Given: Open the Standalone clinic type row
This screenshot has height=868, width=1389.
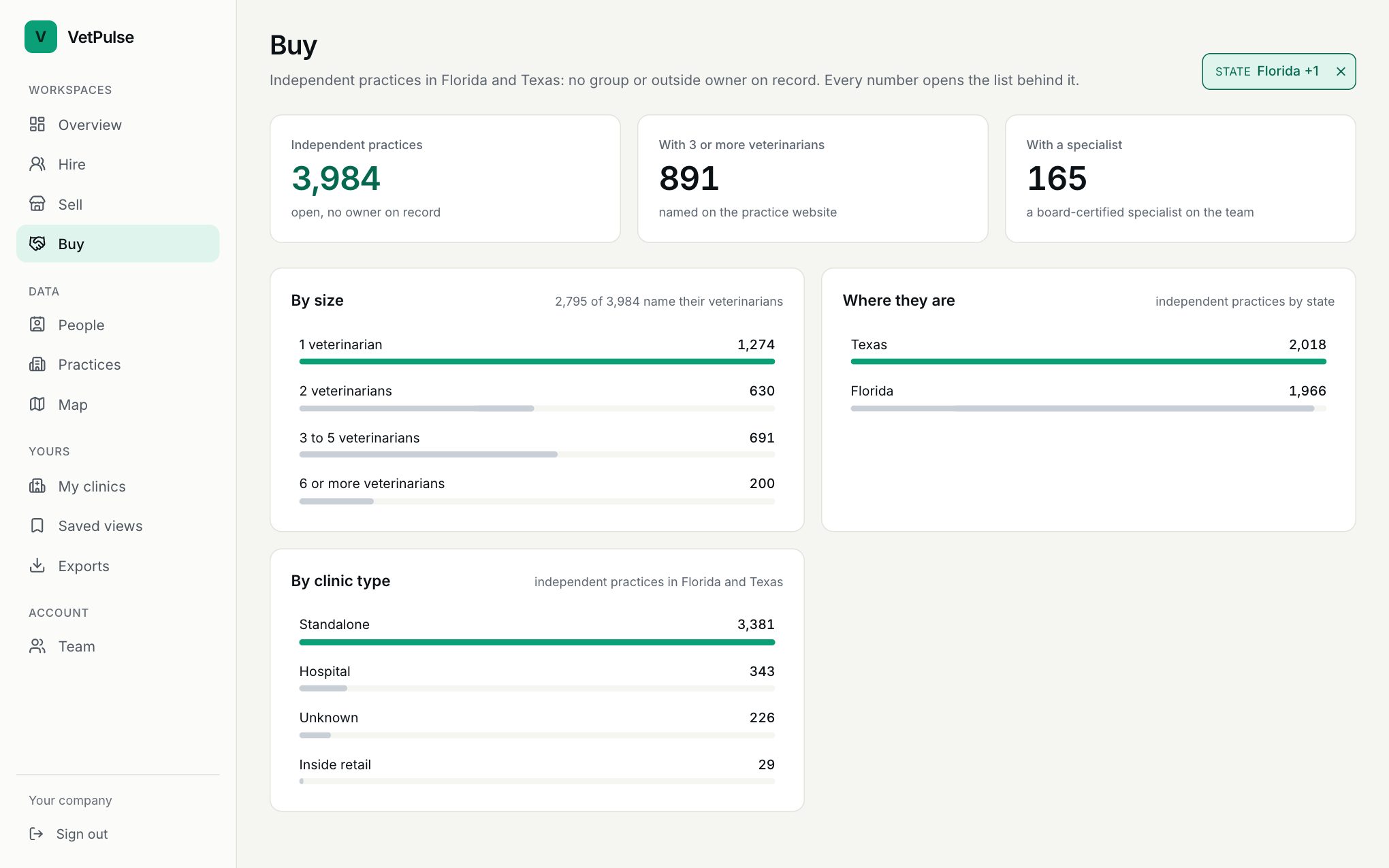Looking at the screenshot, I should [537, 631].
